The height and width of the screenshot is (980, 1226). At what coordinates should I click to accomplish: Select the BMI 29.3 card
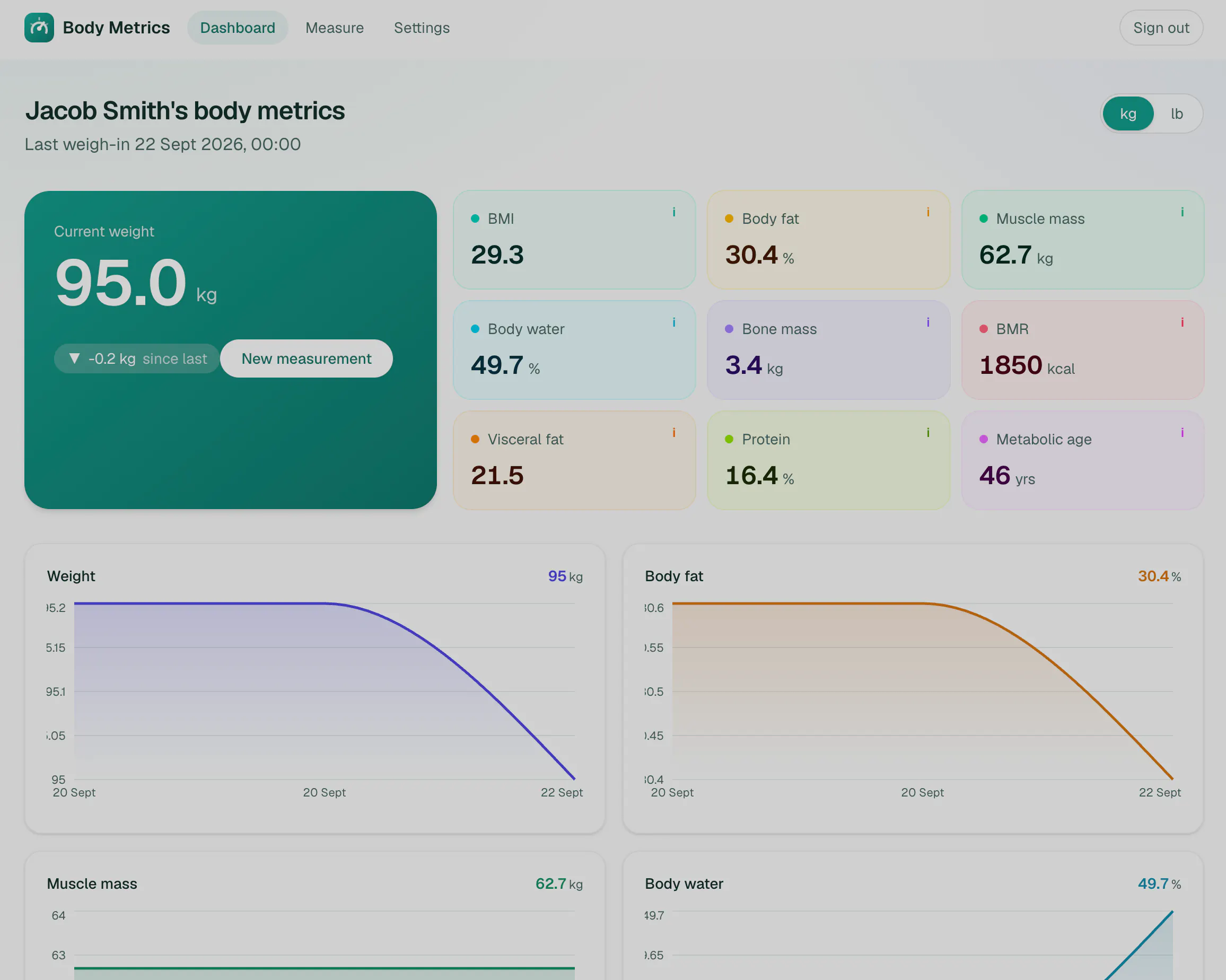574,240
